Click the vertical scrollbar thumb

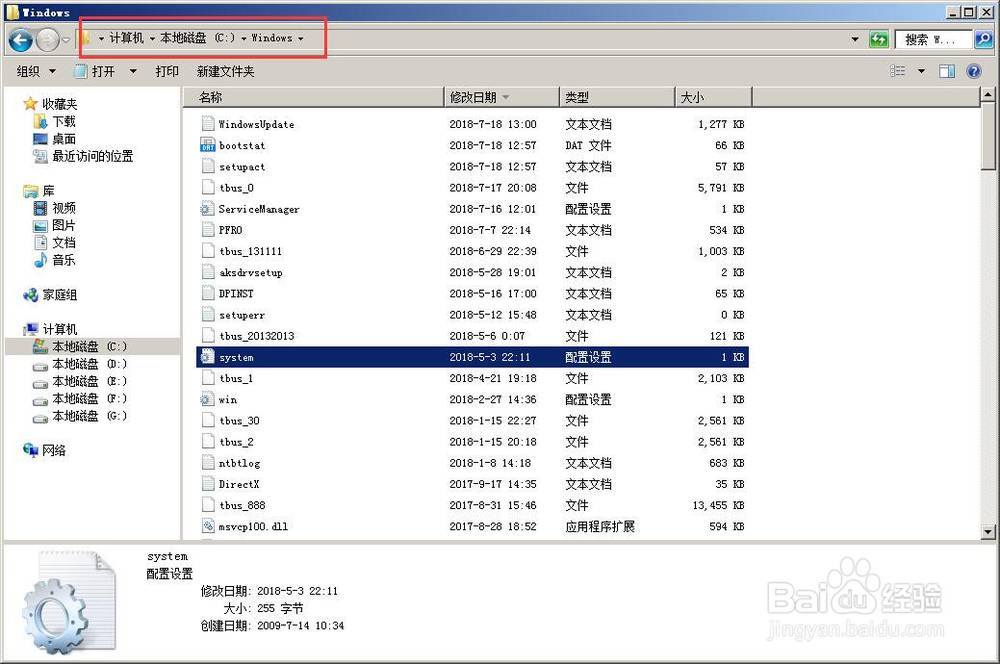[x=988, y=136]
